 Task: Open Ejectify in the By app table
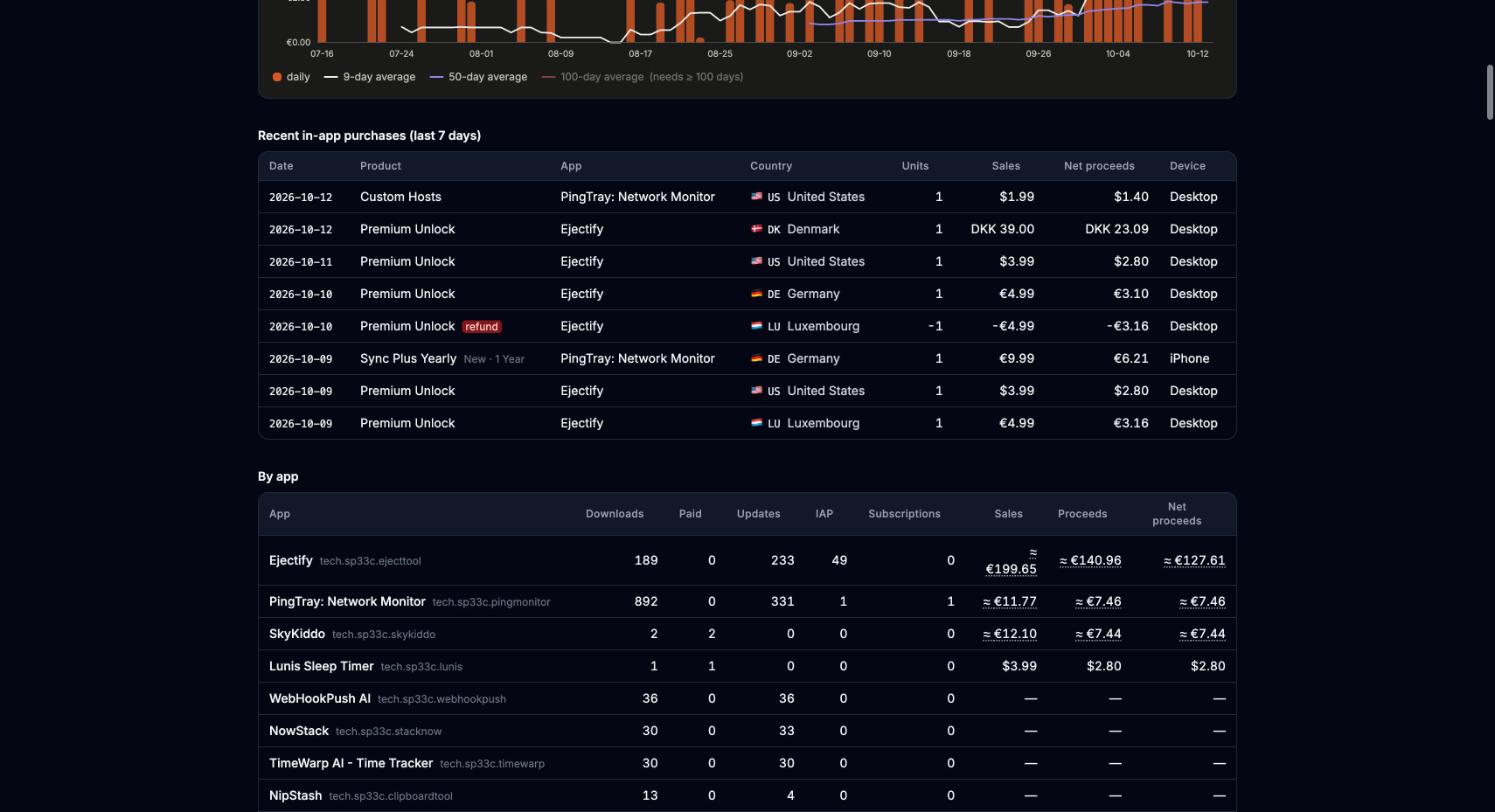click(x=291, y=561)
